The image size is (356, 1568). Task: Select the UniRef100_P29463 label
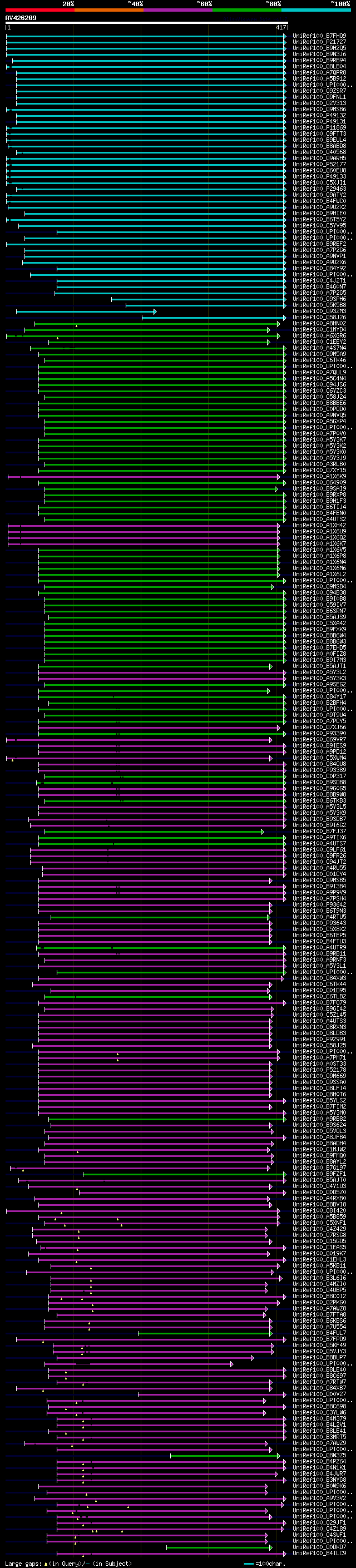[319, 189]
